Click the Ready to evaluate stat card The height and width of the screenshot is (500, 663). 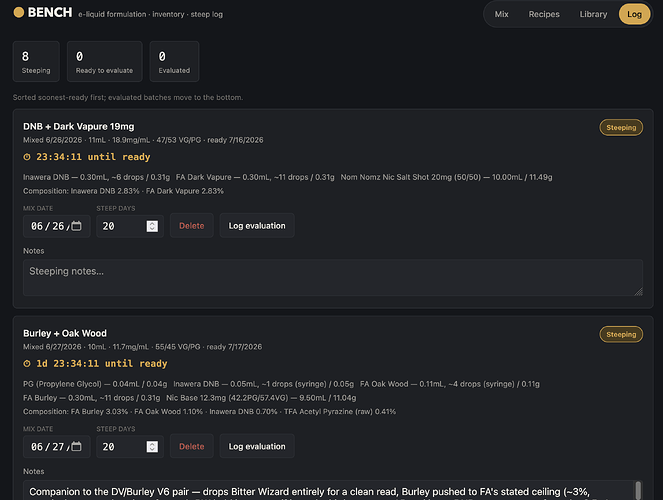coord(104,62)
